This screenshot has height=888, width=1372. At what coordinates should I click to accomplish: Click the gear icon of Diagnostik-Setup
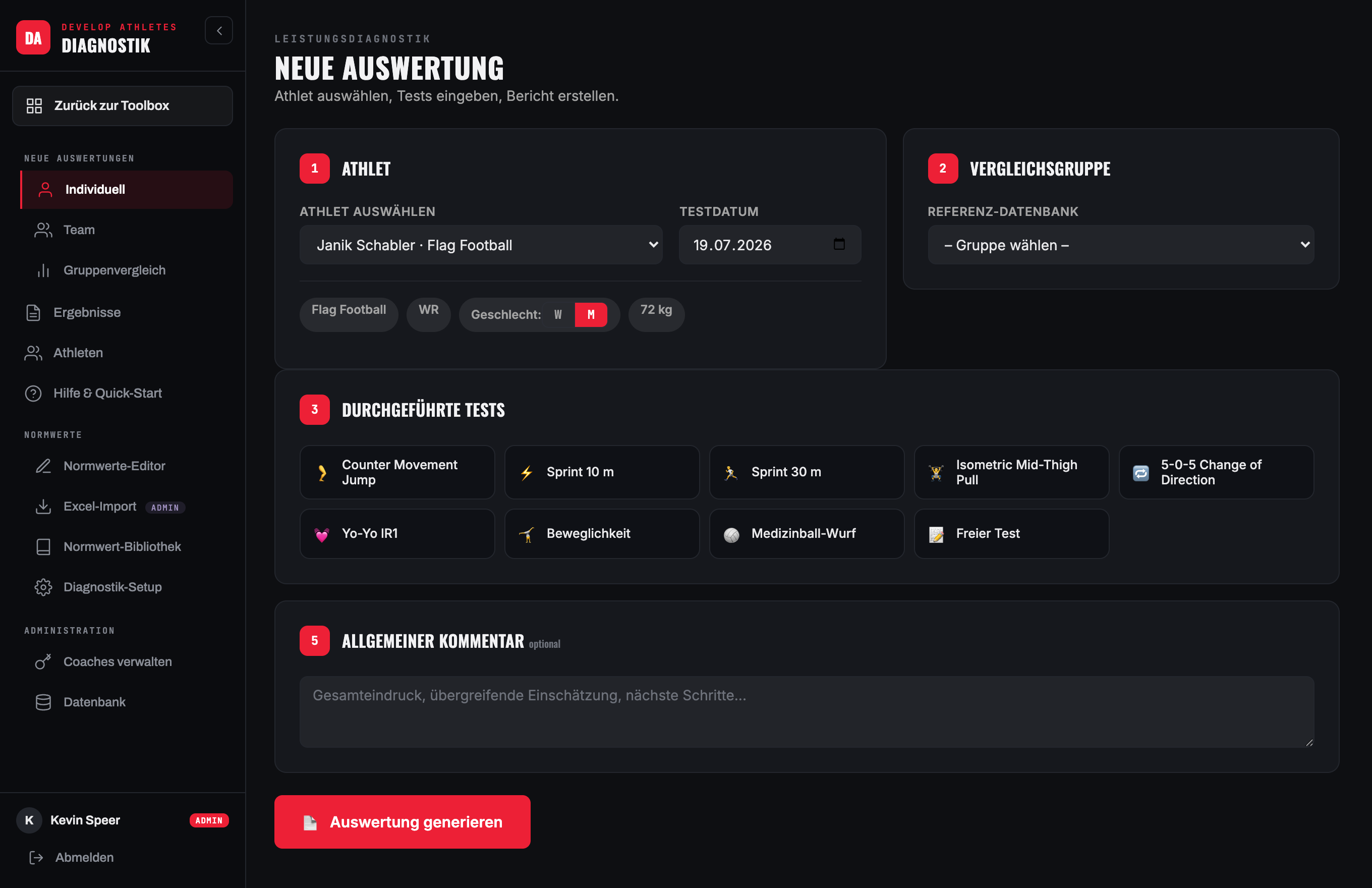click(x=43, y=587)
